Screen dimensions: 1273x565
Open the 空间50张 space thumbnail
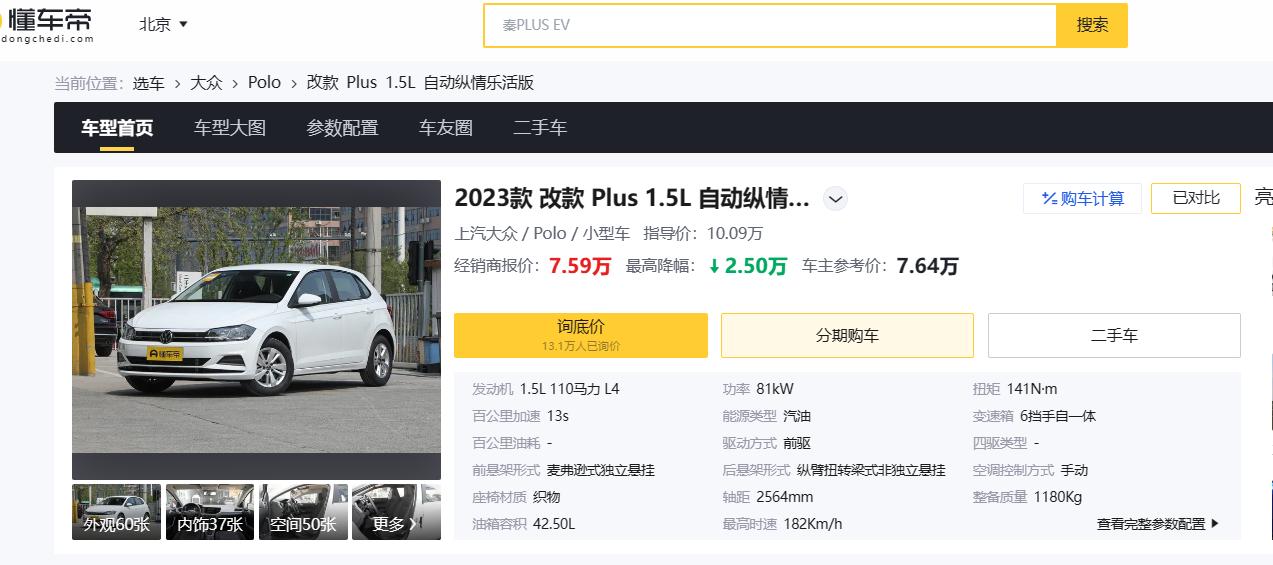303,512
